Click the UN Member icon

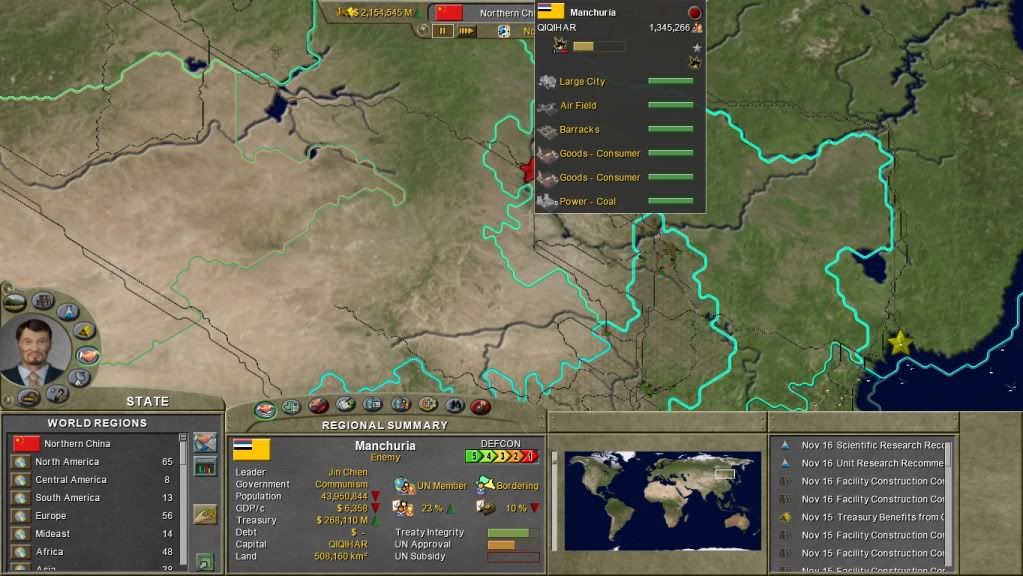pyautogui.click(x=404, y=486)
